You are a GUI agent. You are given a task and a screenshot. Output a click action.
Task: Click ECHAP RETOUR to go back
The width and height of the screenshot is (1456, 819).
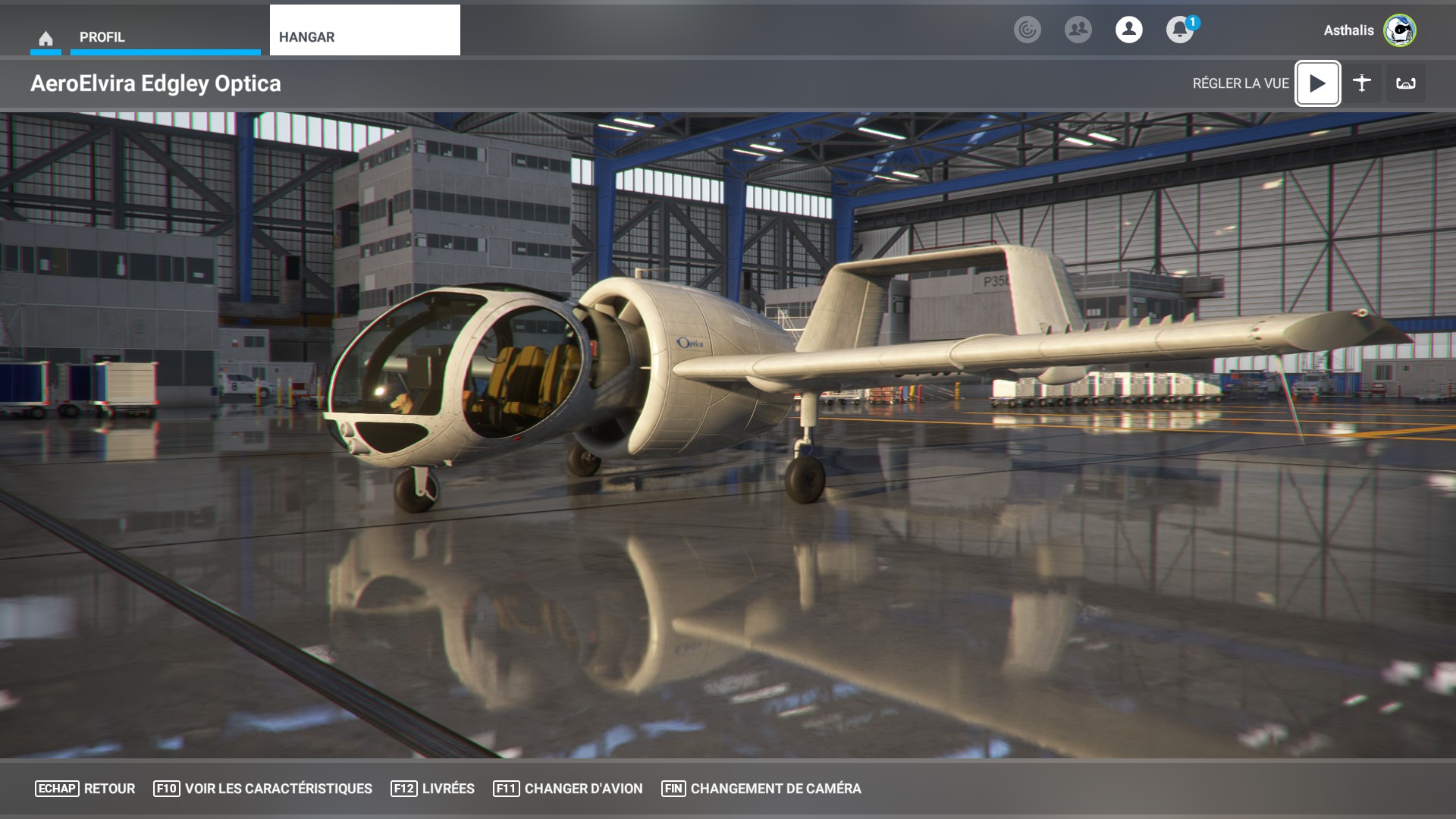click(85, 789)
